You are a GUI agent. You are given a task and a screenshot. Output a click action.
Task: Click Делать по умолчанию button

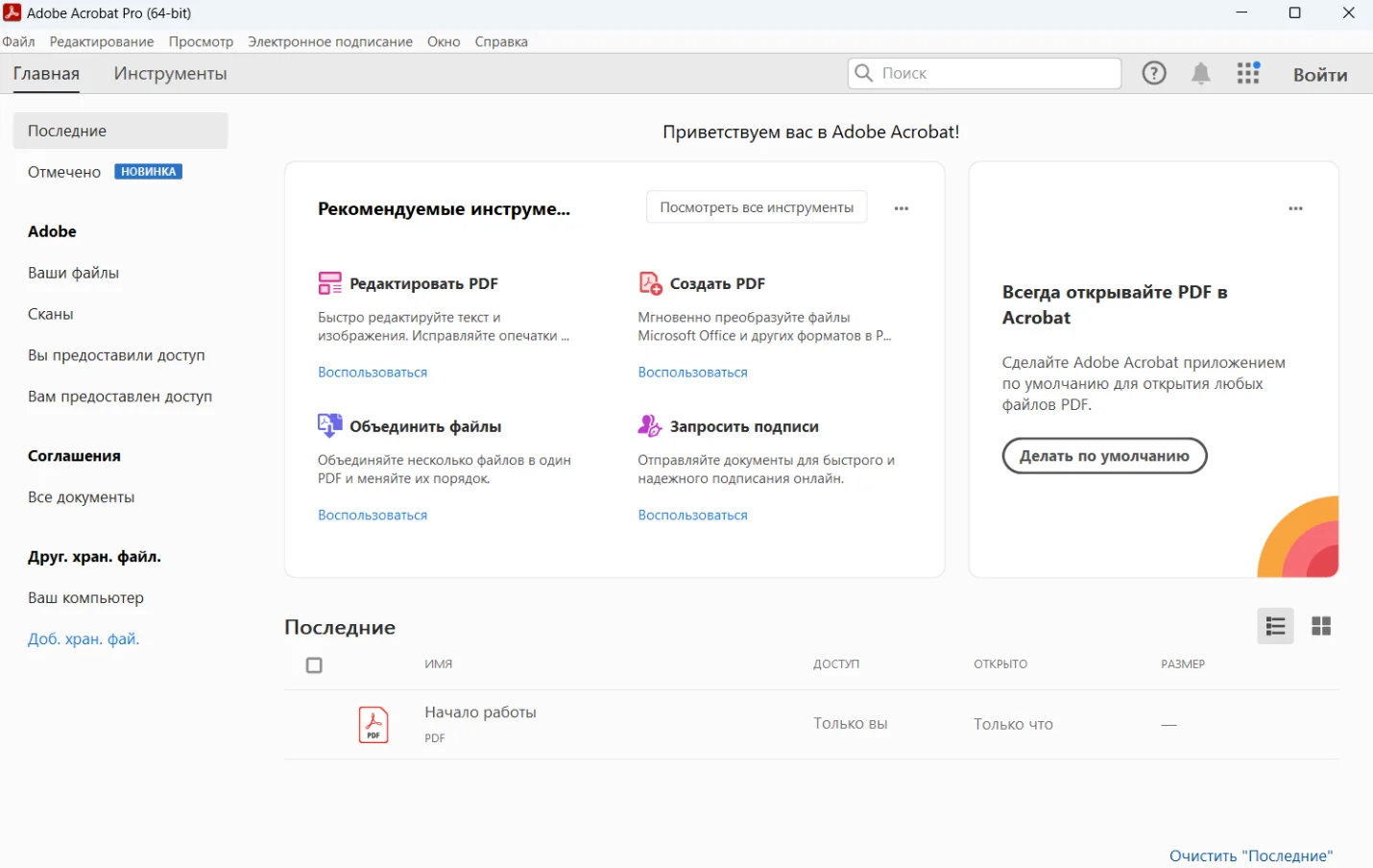[1104, 456]
